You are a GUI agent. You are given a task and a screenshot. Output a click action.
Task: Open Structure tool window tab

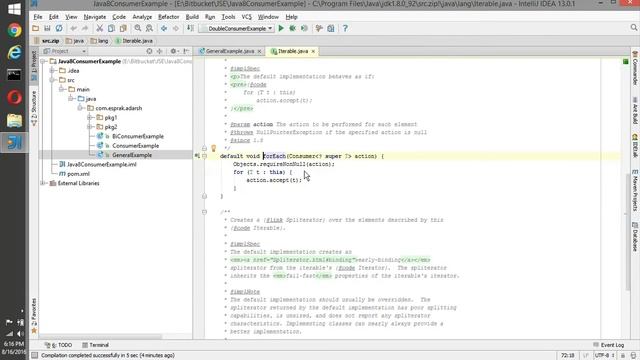click(x=34, y=108)
